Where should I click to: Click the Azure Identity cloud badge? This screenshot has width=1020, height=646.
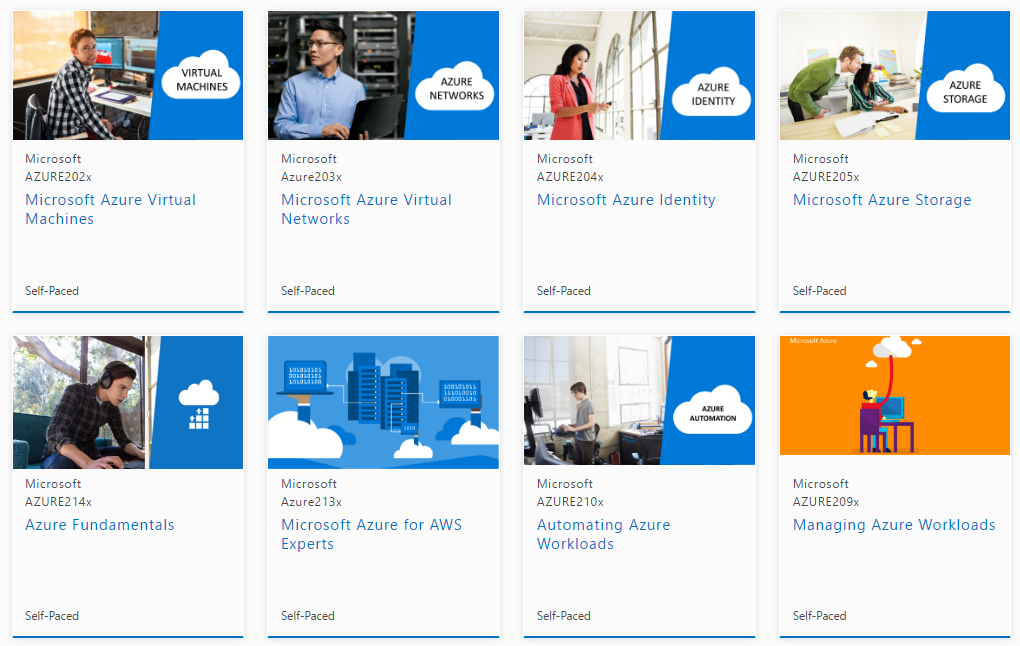coord(713,94)
